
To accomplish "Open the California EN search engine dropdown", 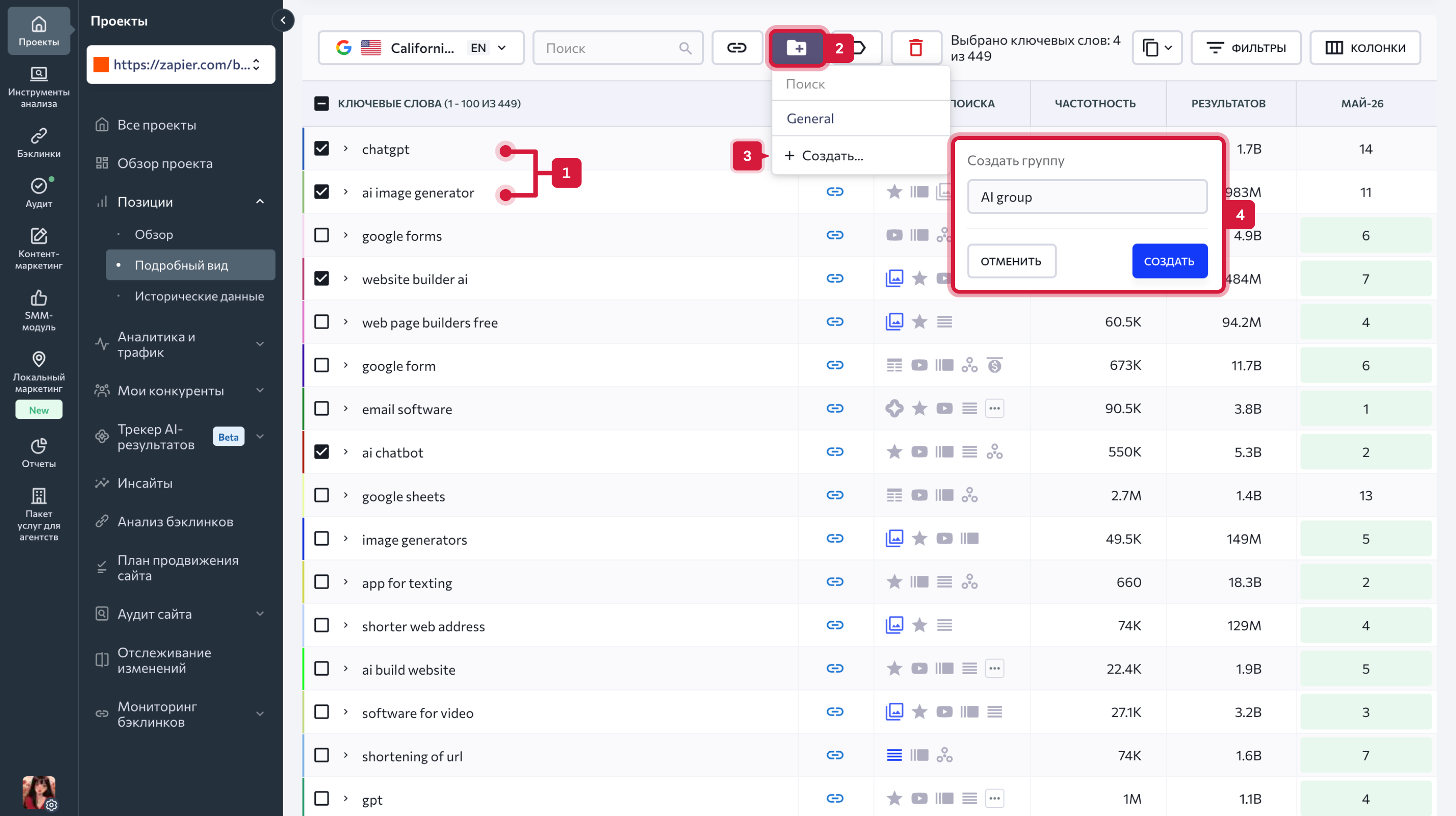I will [x=421, y=47].
